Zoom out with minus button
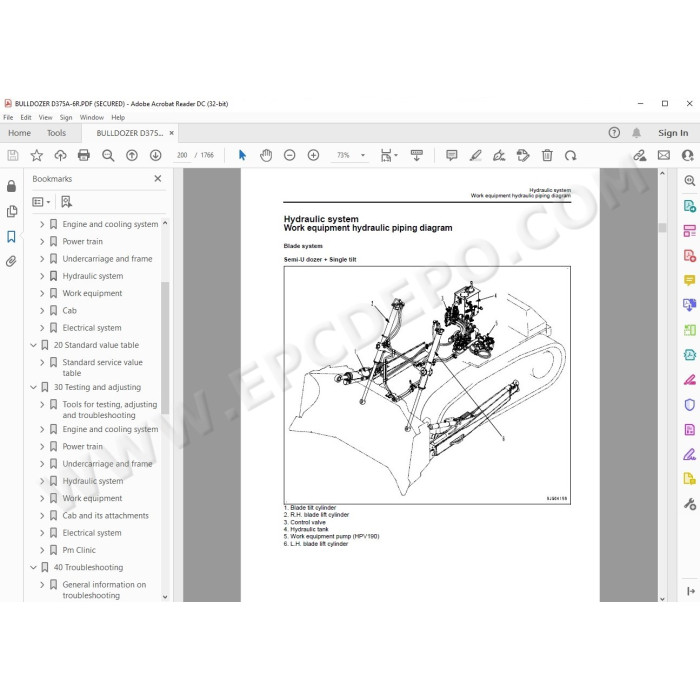The height and width of the screenshot is (700, 700). click(290, 155)
